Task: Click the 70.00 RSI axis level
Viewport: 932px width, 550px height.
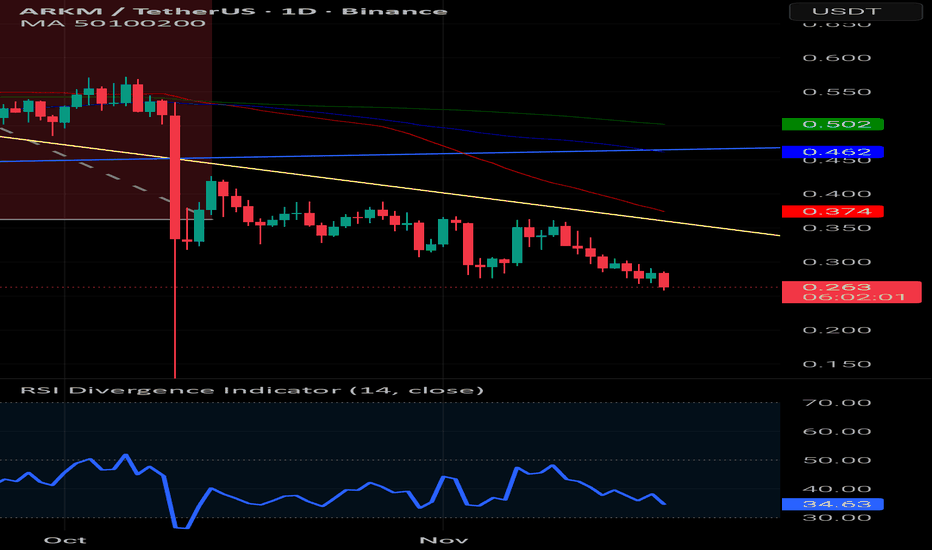Action: point(837,403)
